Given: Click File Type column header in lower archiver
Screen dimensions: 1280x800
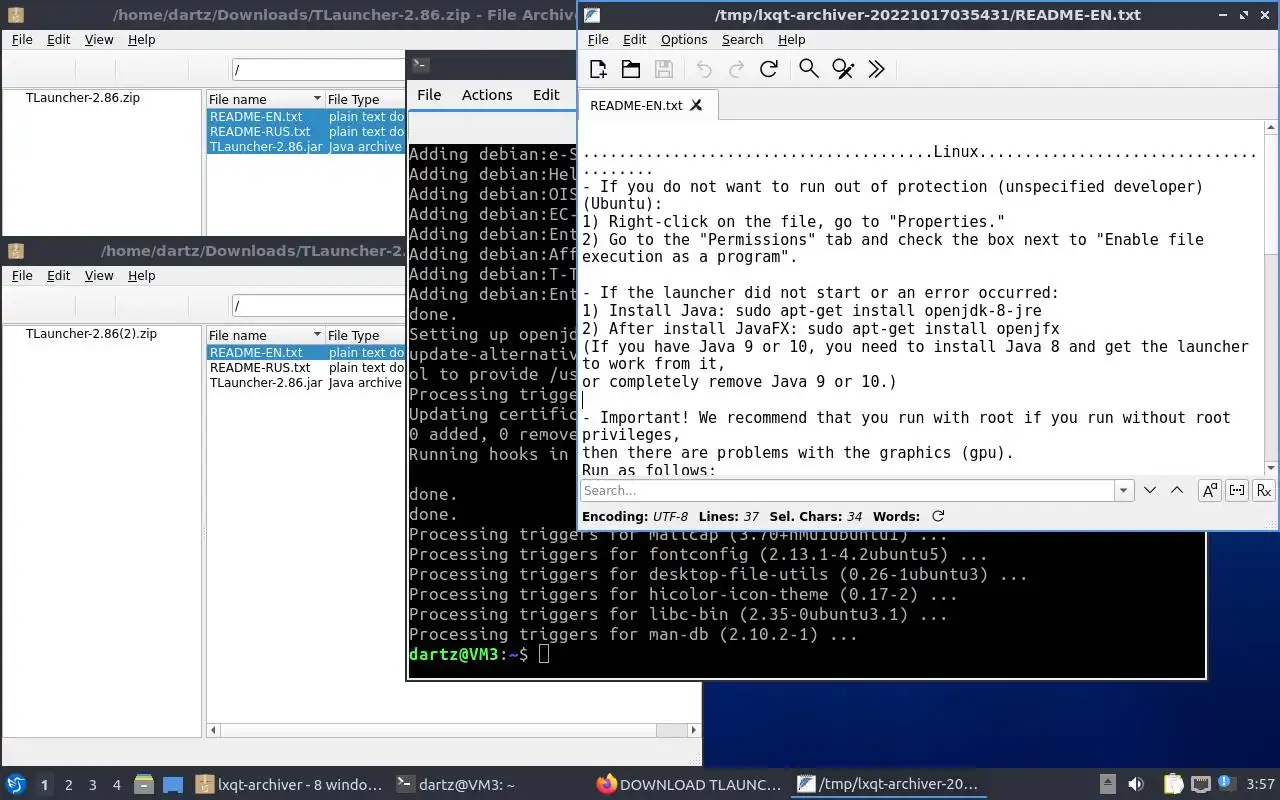Looking at the screenshot, I should tap(365, 335).
